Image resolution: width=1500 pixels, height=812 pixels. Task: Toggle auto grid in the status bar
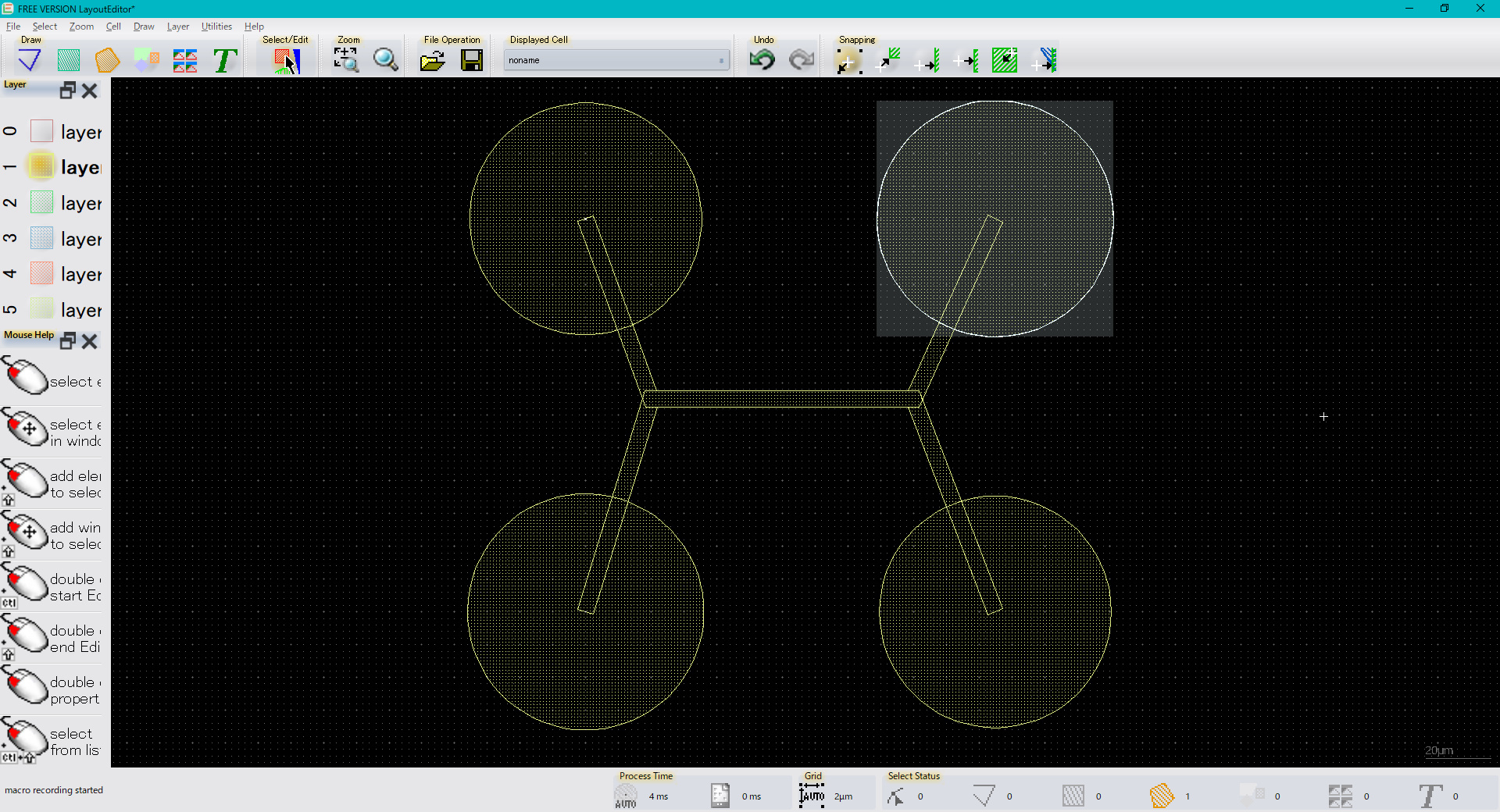click(x=812, y=796)
